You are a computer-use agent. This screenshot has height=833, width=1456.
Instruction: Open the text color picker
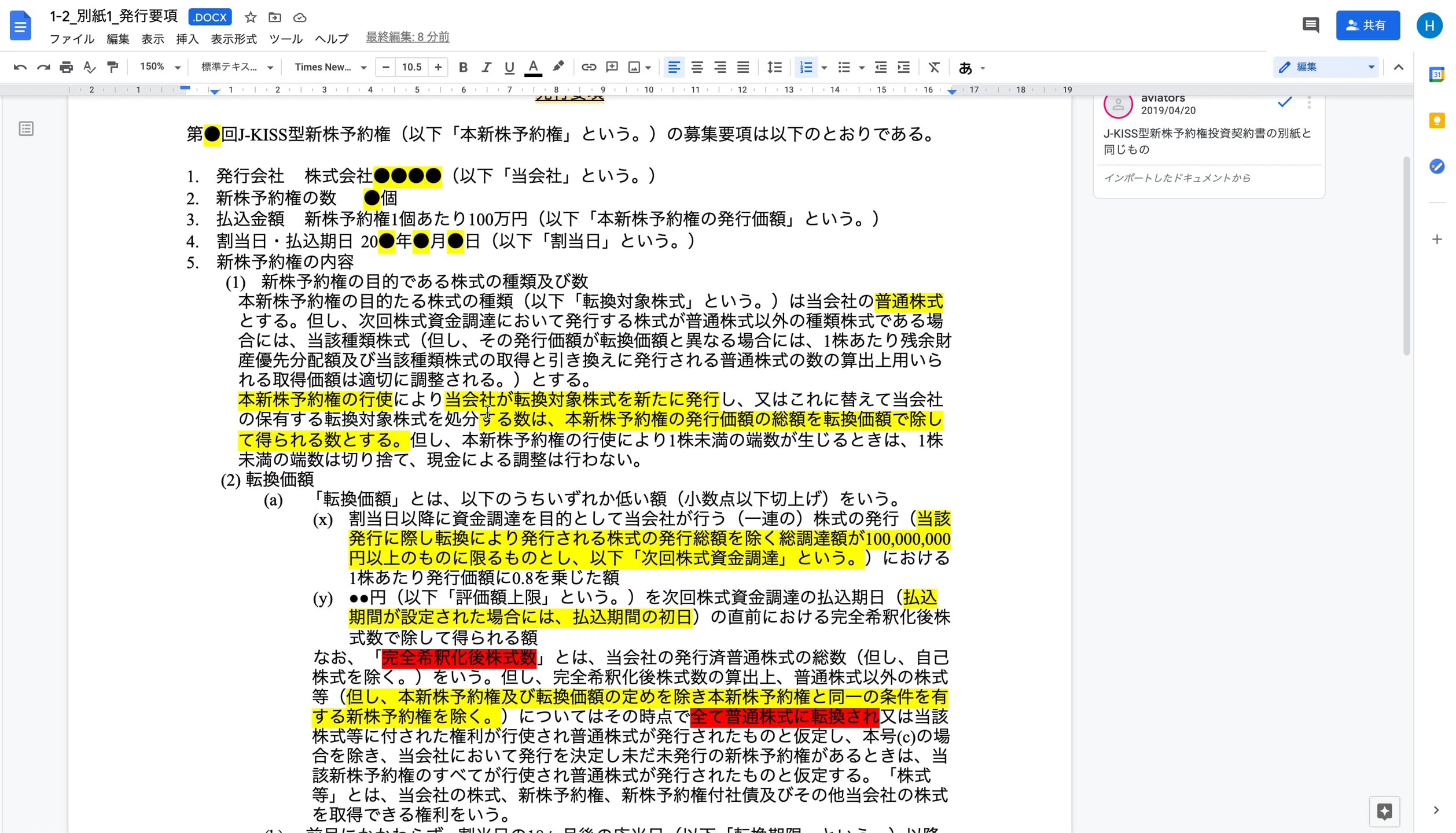[x=533, y=67]
